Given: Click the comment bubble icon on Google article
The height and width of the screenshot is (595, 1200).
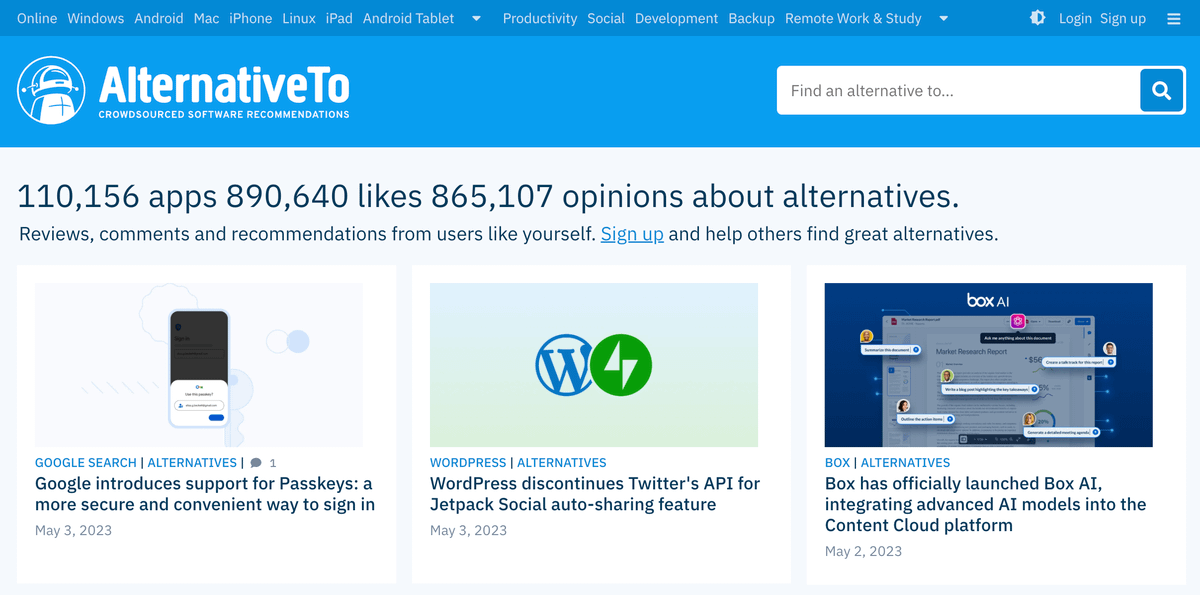Looking at the screenshot, I should coord(256,463).
